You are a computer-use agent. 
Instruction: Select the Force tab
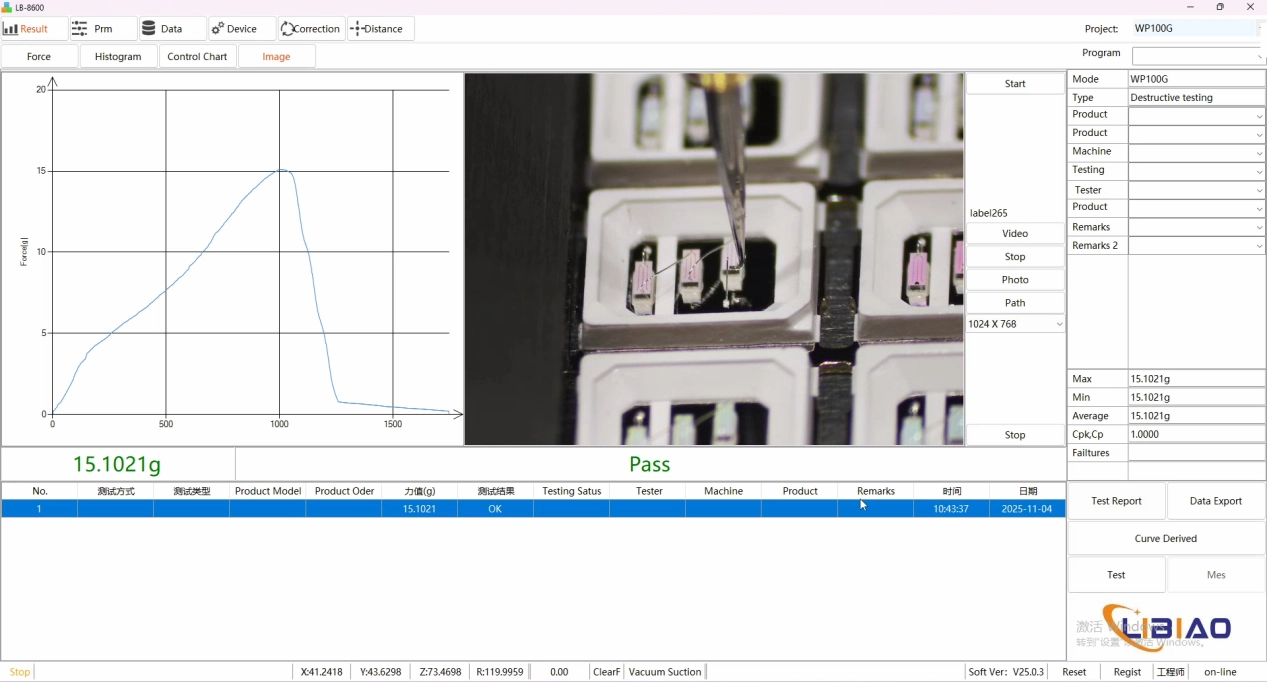click(x=39, y=57)
